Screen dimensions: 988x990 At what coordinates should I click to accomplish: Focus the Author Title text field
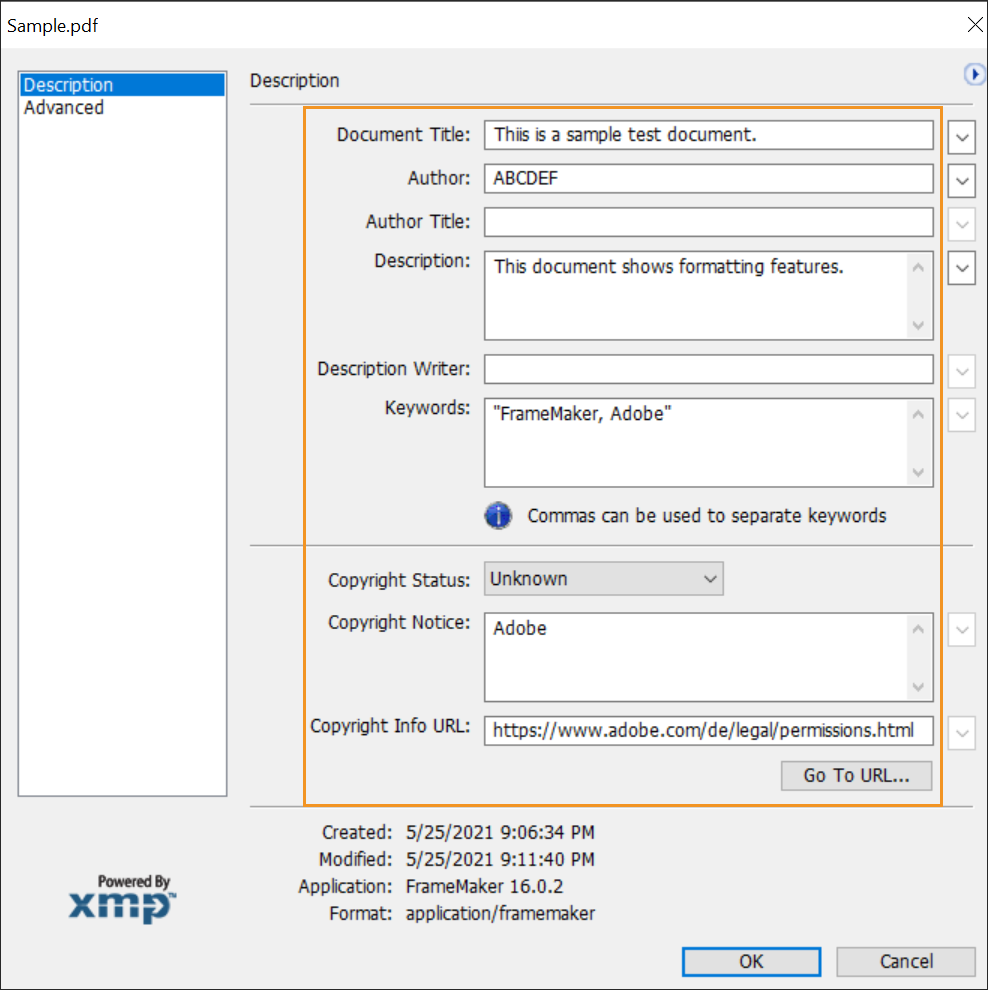pos(708,222)
